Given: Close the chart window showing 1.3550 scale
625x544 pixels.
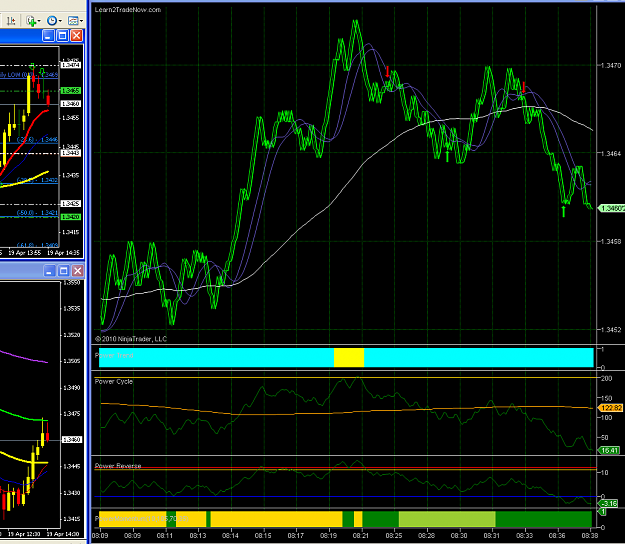Looking at the screenshot, I should pos(78,271).
